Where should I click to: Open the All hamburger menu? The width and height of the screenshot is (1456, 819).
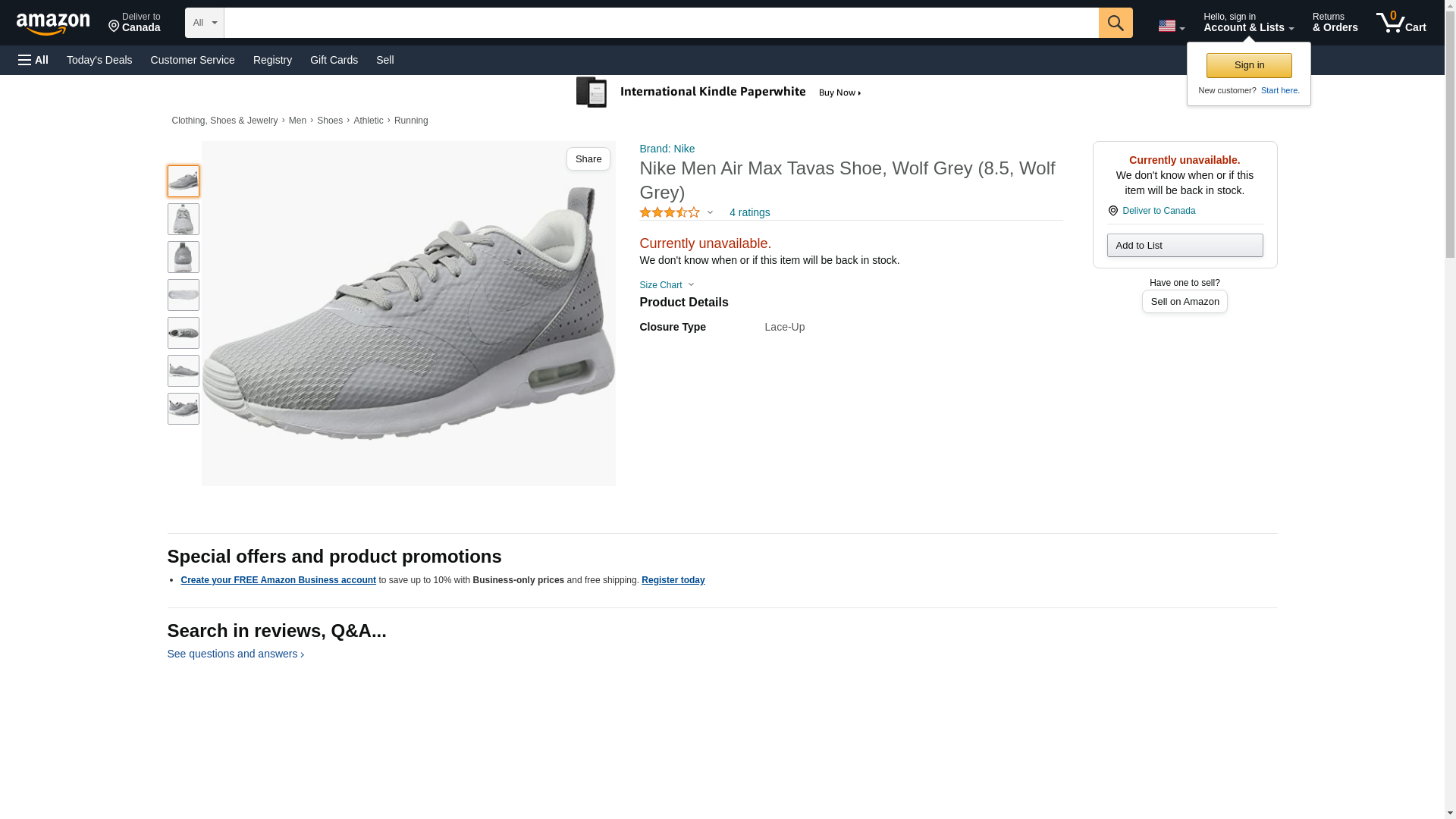point(33,60)
